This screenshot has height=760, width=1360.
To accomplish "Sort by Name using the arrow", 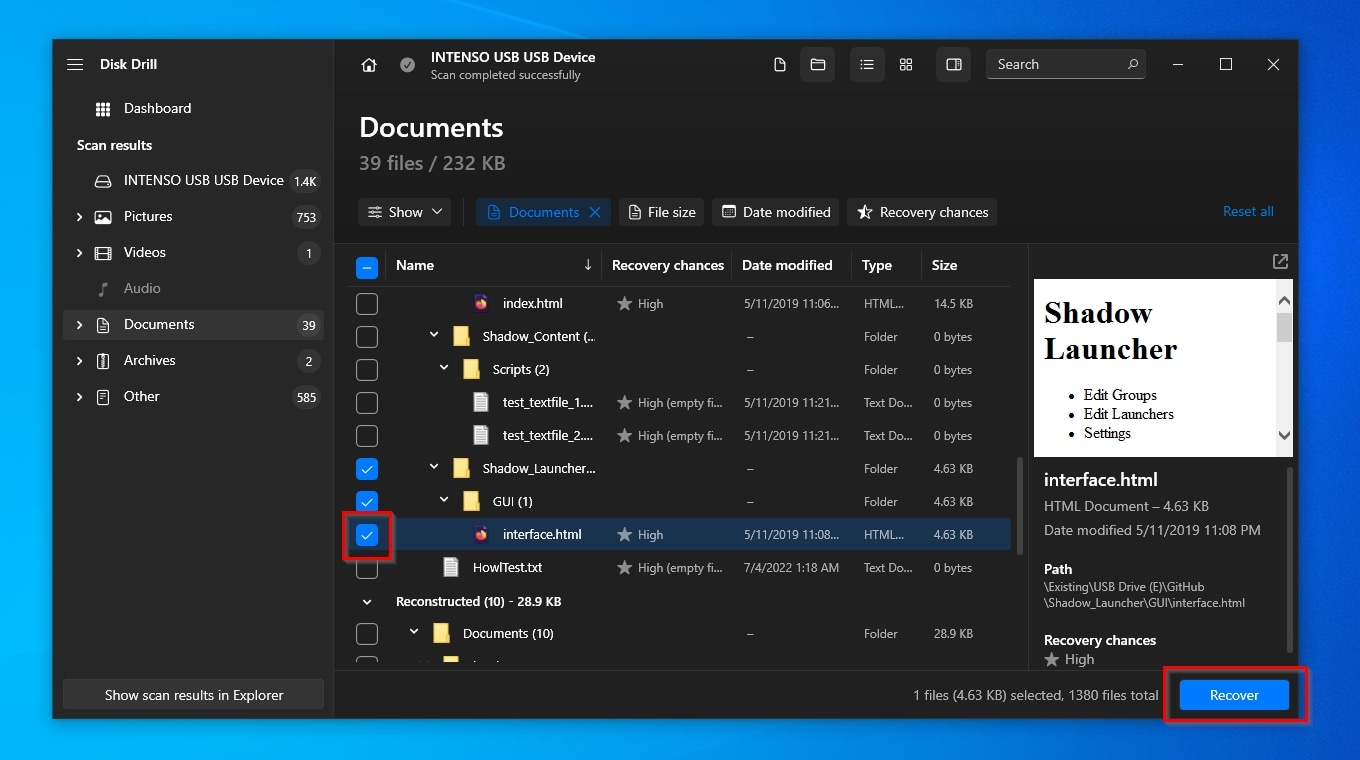I will [588, 265].
